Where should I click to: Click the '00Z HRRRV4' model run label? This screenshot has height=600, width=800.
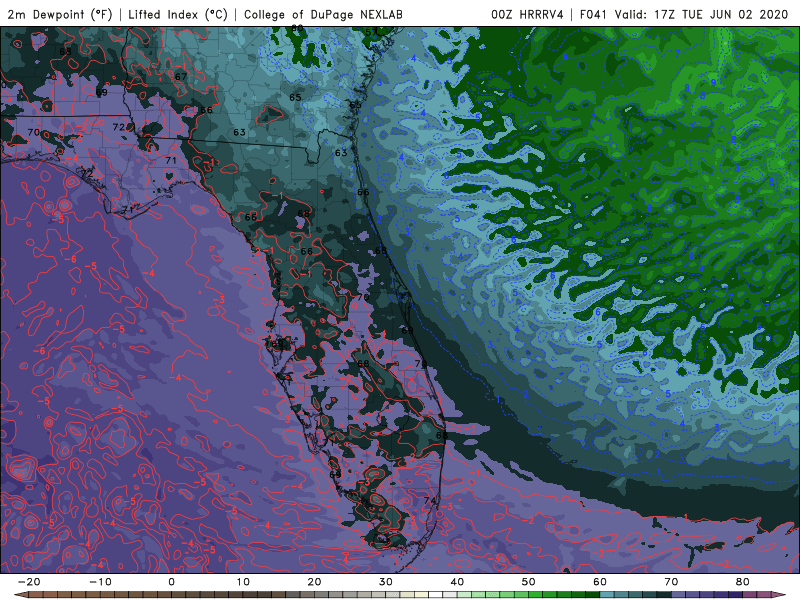tap(527, 14)
